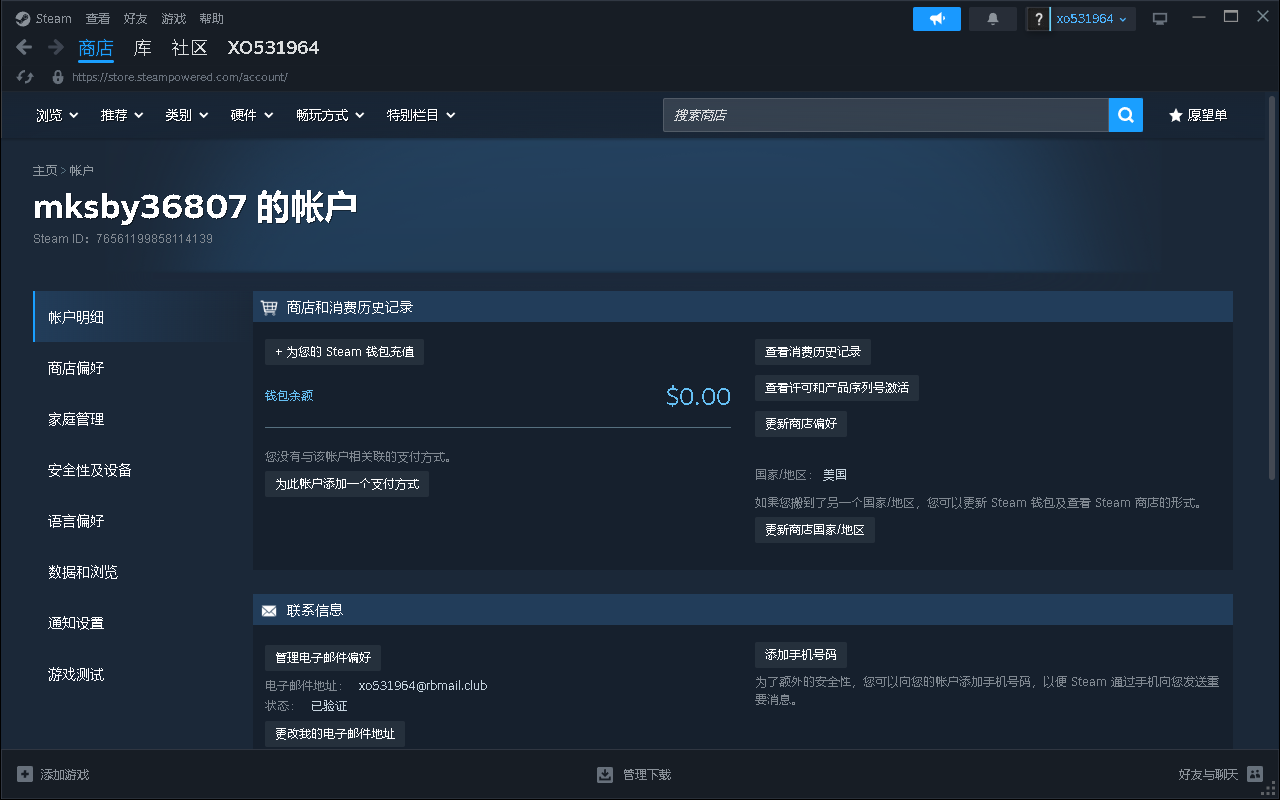Click 为您的 Steam 钱包充值 button
The height and width of the screenshot is (800, 1280).
344,351
